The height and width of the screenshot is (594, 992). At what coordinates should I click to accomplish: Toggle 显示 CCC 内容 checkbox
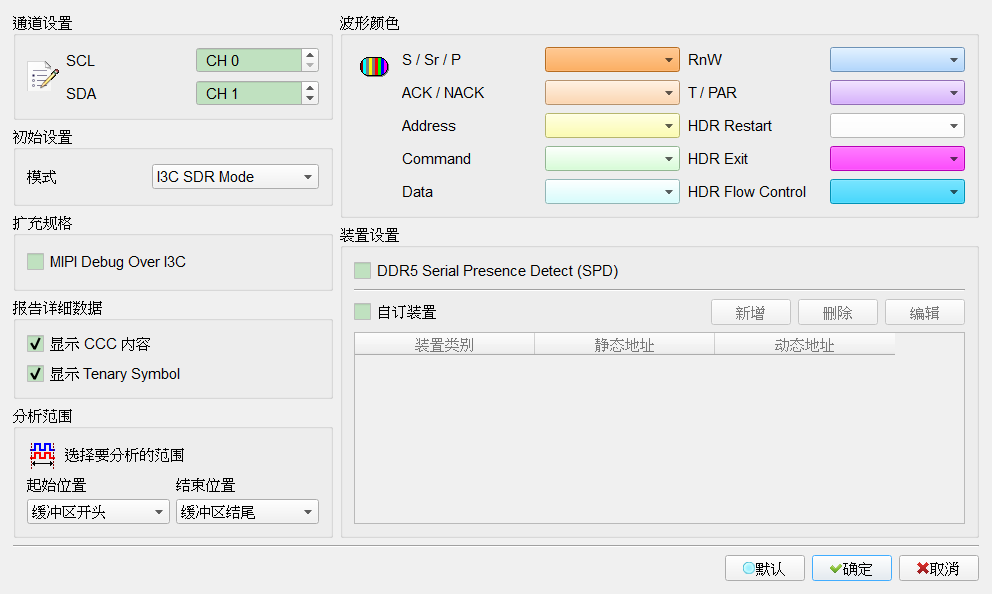35,343
